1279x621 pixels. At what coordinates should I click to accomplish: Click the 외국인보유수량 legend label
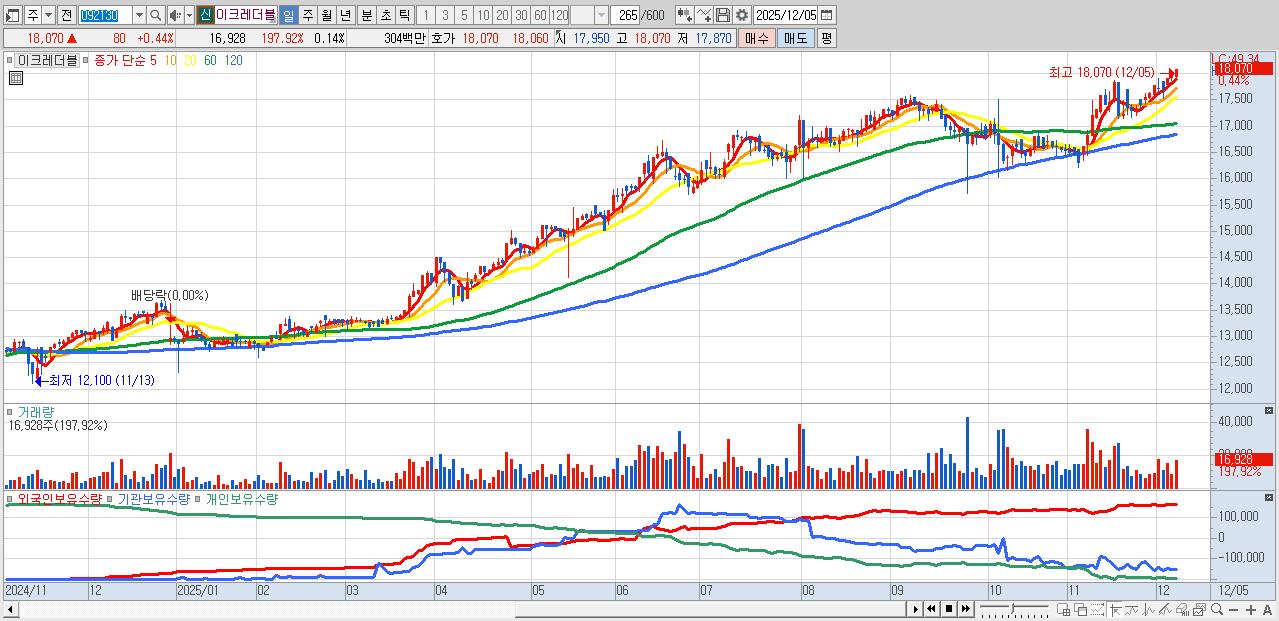click(x=60, y=498)
